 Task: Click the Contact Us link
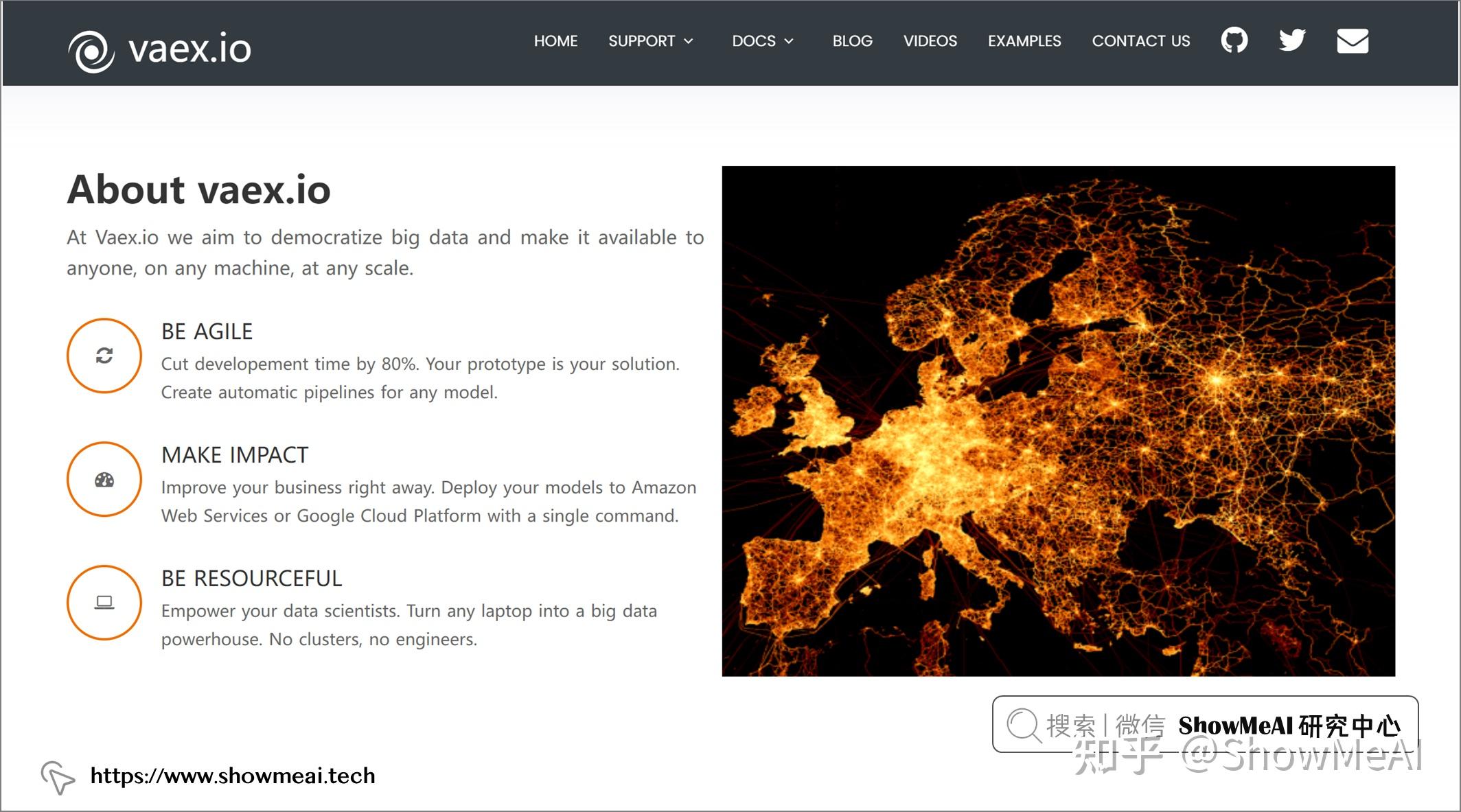(x=1140, y=41)
